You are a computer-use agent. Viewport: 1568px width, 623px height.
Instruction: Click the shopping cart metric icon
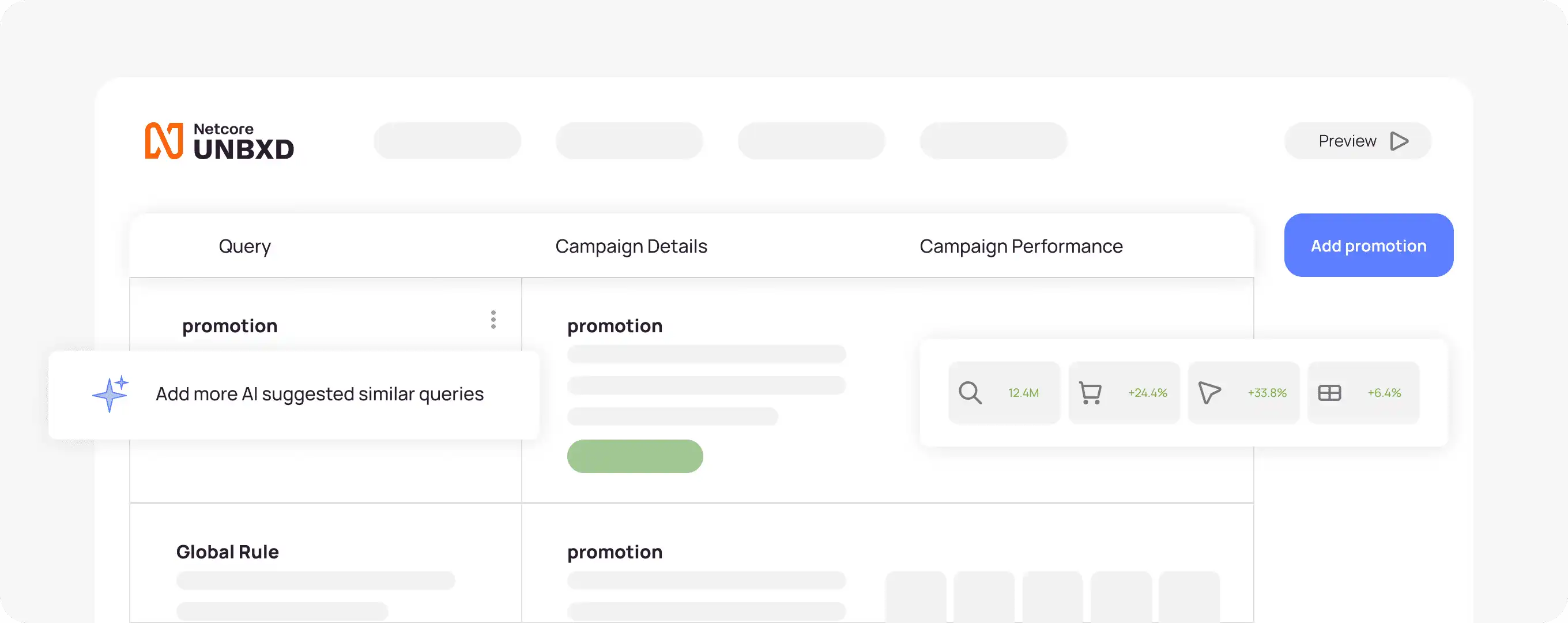pos(1090,393)
